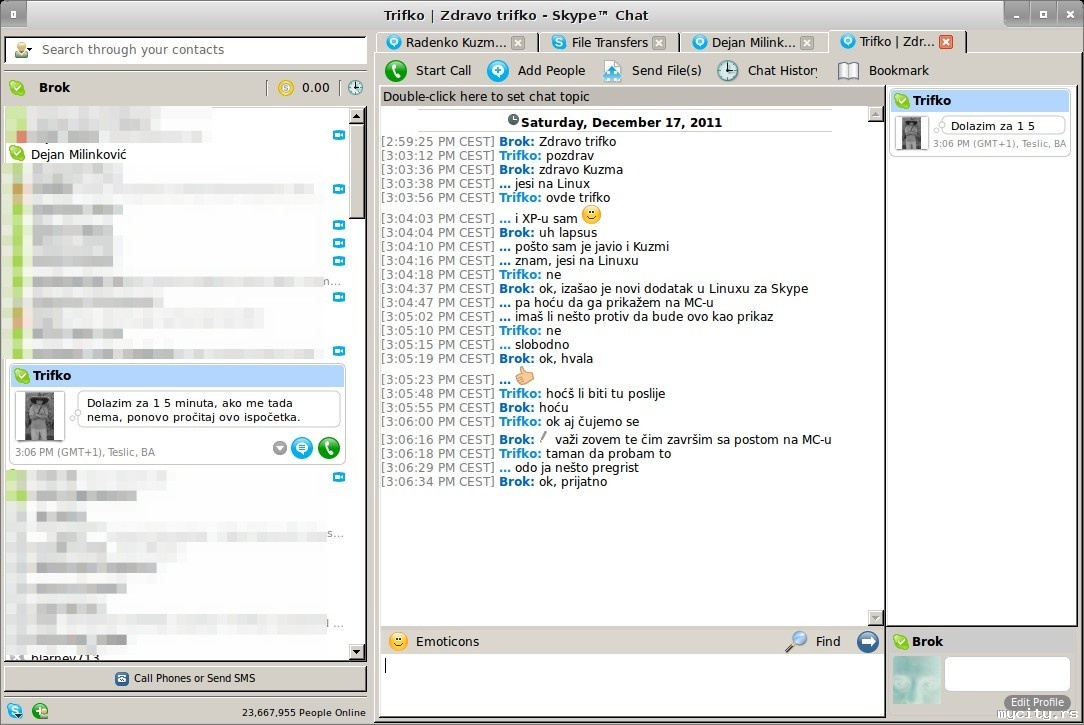Click '23,667,955 People Online' status text
Viewport: 1084px width, 725px height.
(x=303, y=713)
